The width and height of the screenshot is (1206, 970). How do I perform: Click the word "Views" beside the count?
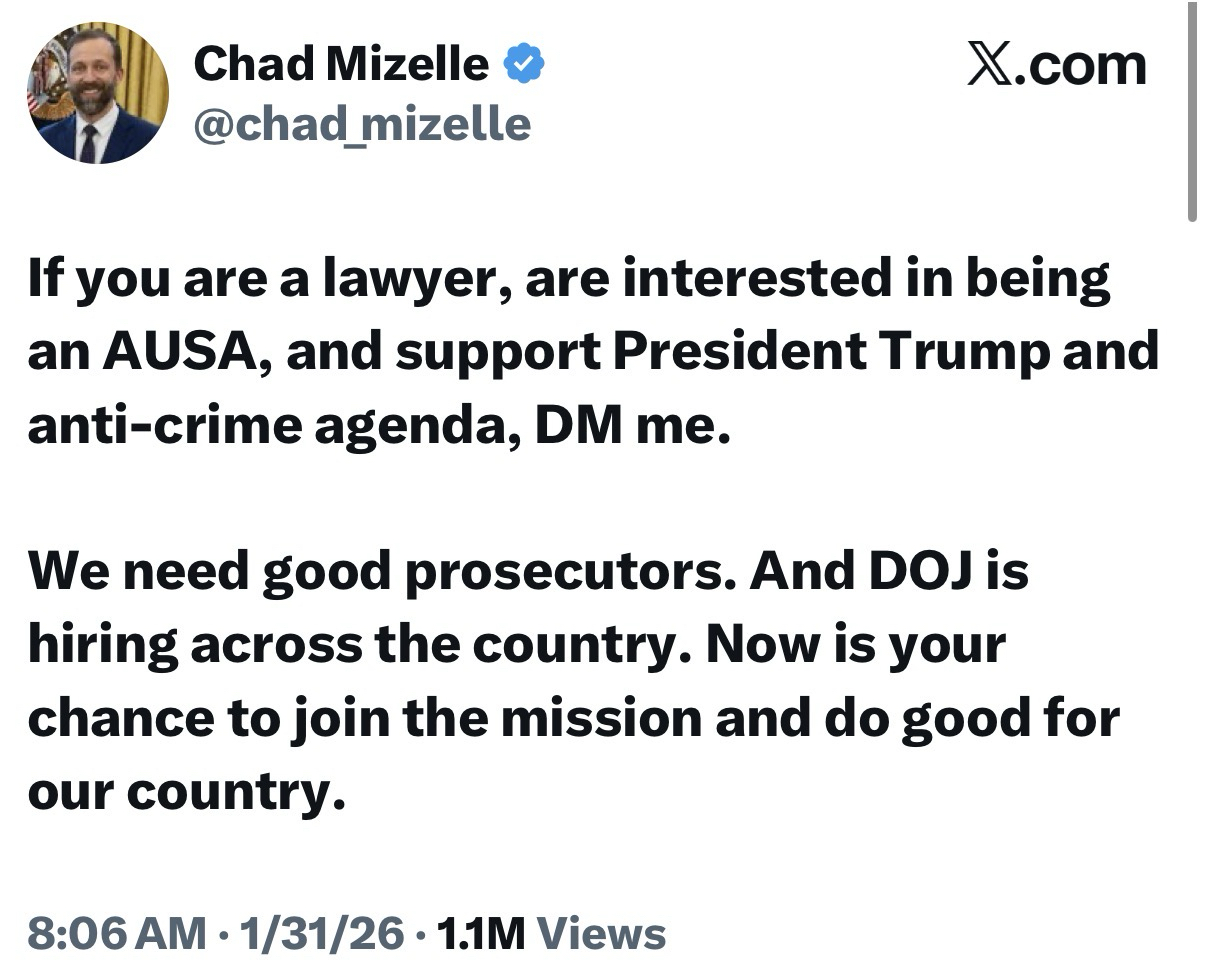(602, 934)
